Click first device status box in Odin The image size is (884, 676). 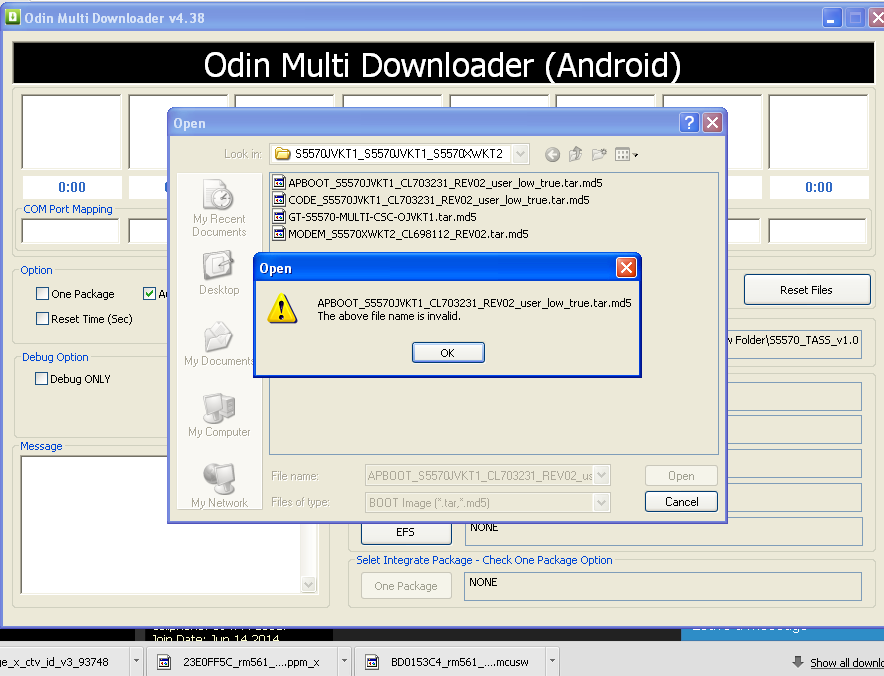(71, 132)
